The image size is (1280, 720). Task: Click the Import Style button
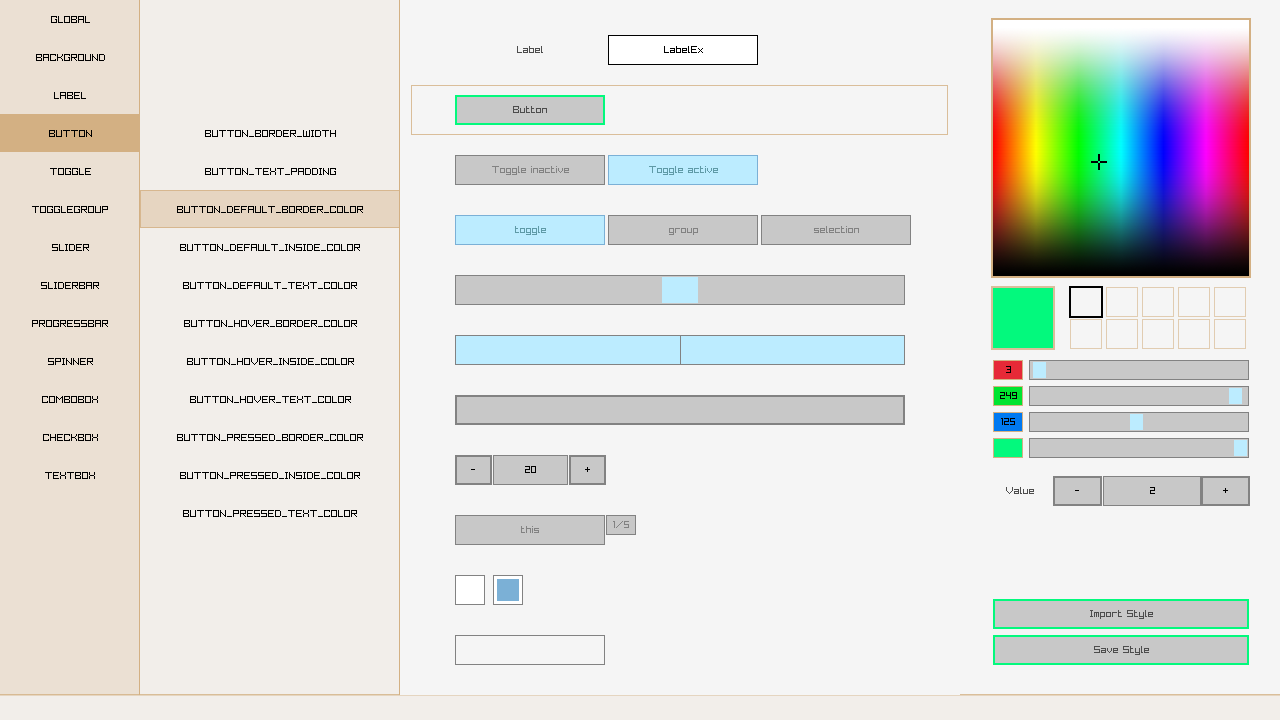click(1121, 614)
